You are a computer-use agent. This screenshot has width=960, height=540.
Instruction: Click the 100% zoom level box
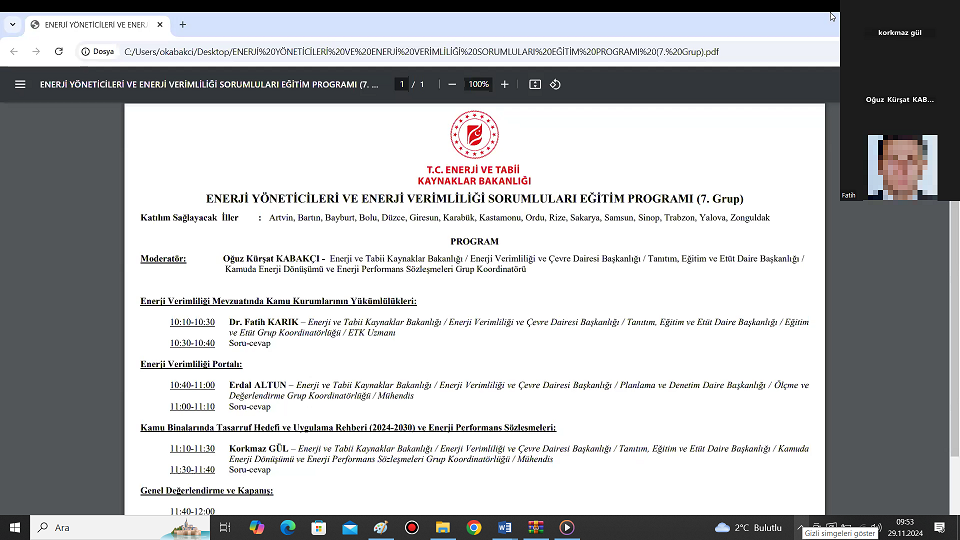[478, 84]
